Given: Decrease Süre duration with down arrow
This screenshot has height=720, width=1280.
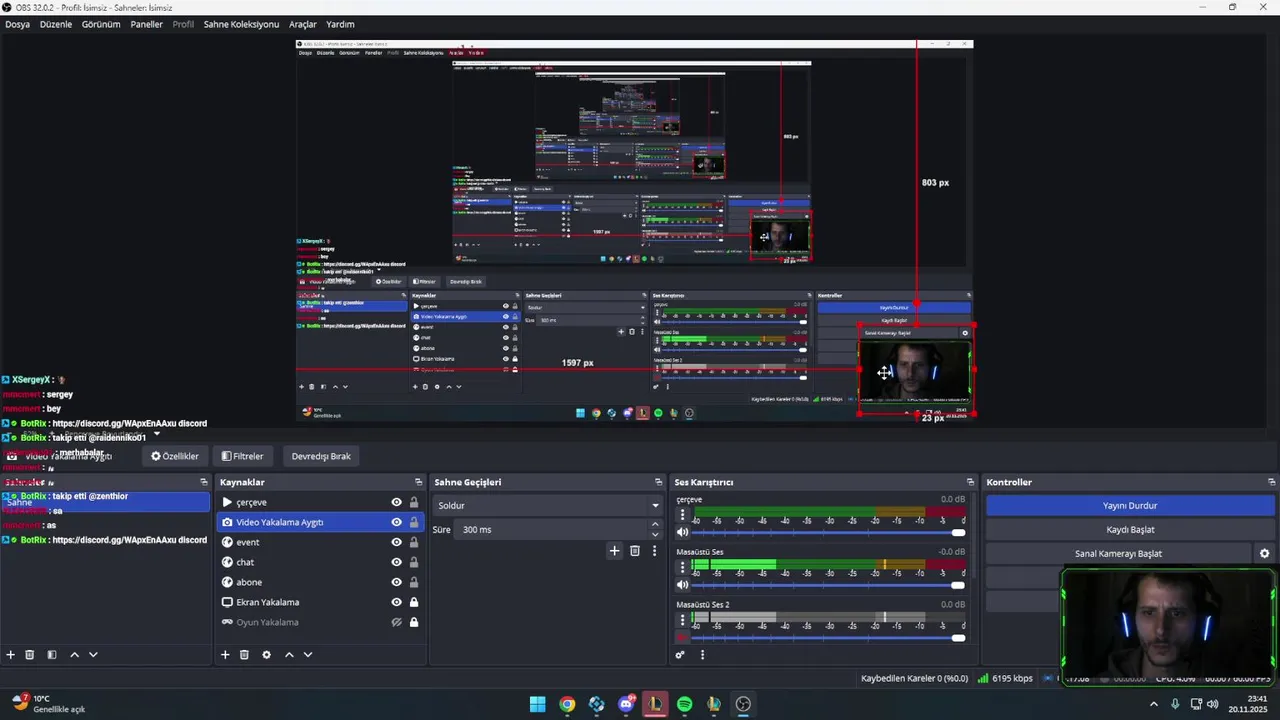Looking at the screenshot, I should click(x=656, y=534).
